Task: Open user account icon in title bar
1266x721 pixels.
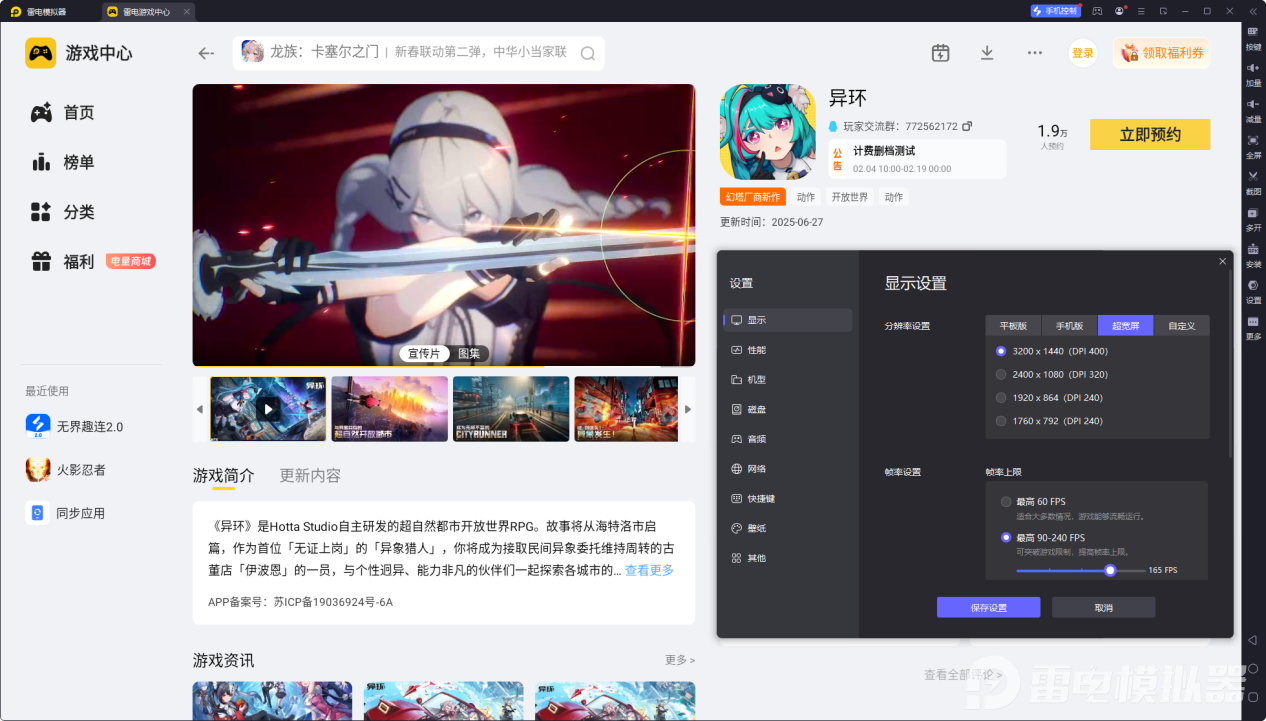Action: [1119, 10]
